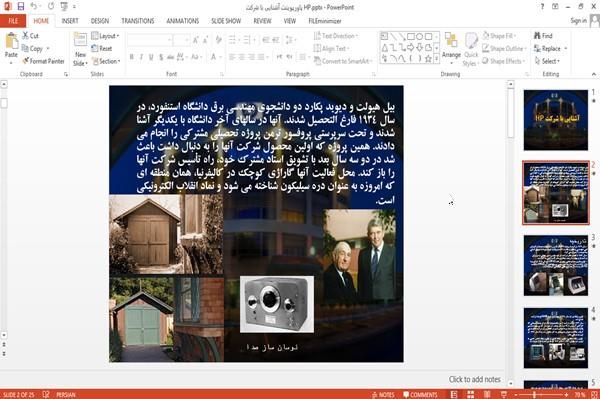
Task: Toggle the Notes pane in the status bar
Action: coord(383,394)
